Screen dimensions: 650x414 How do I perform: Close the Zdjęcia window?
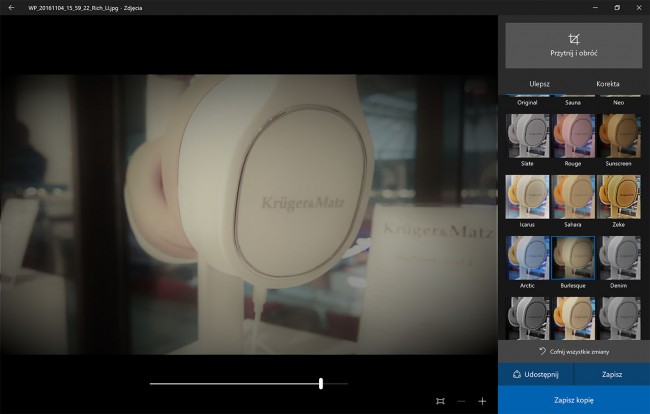pos(639,7)
